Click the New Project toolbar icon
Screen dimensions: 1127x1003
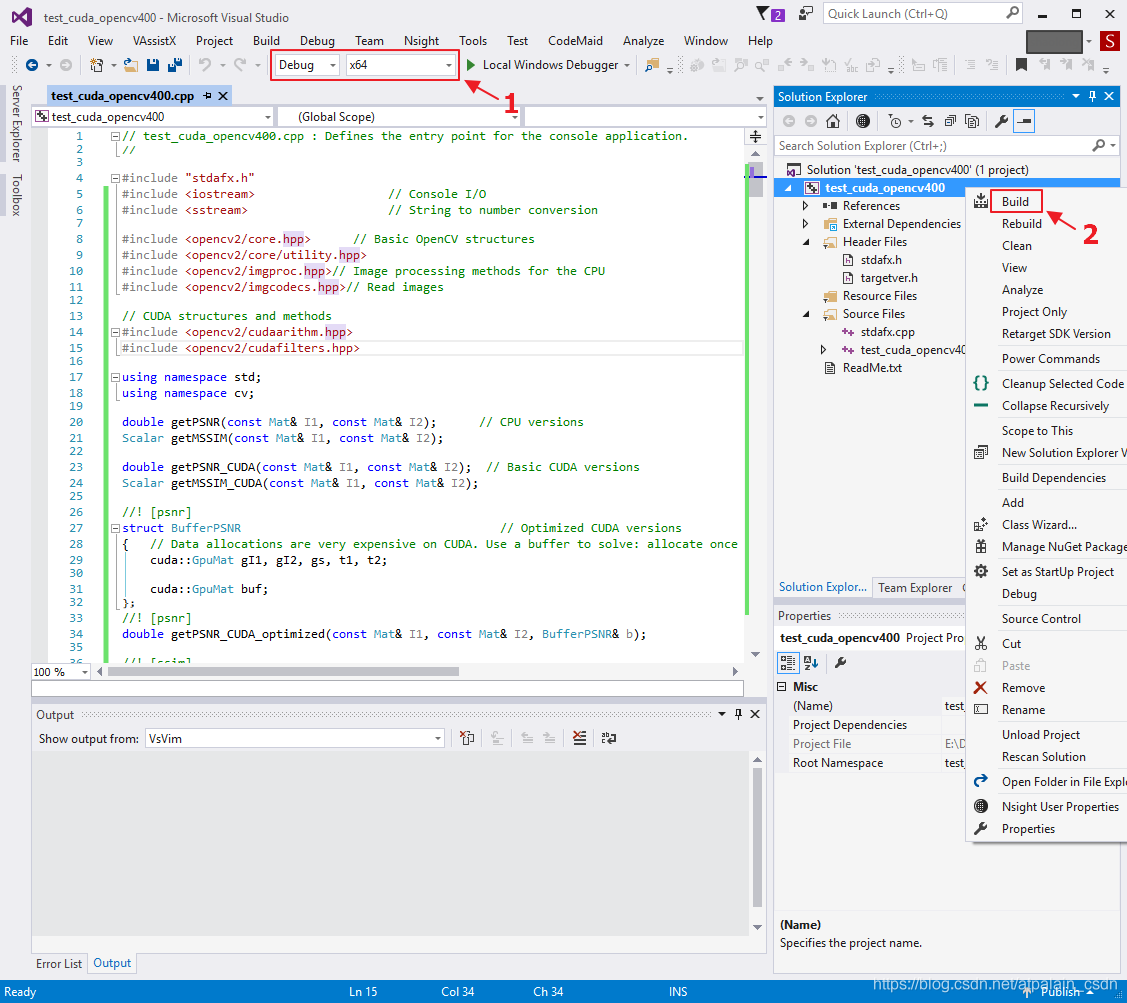(96, 65)
